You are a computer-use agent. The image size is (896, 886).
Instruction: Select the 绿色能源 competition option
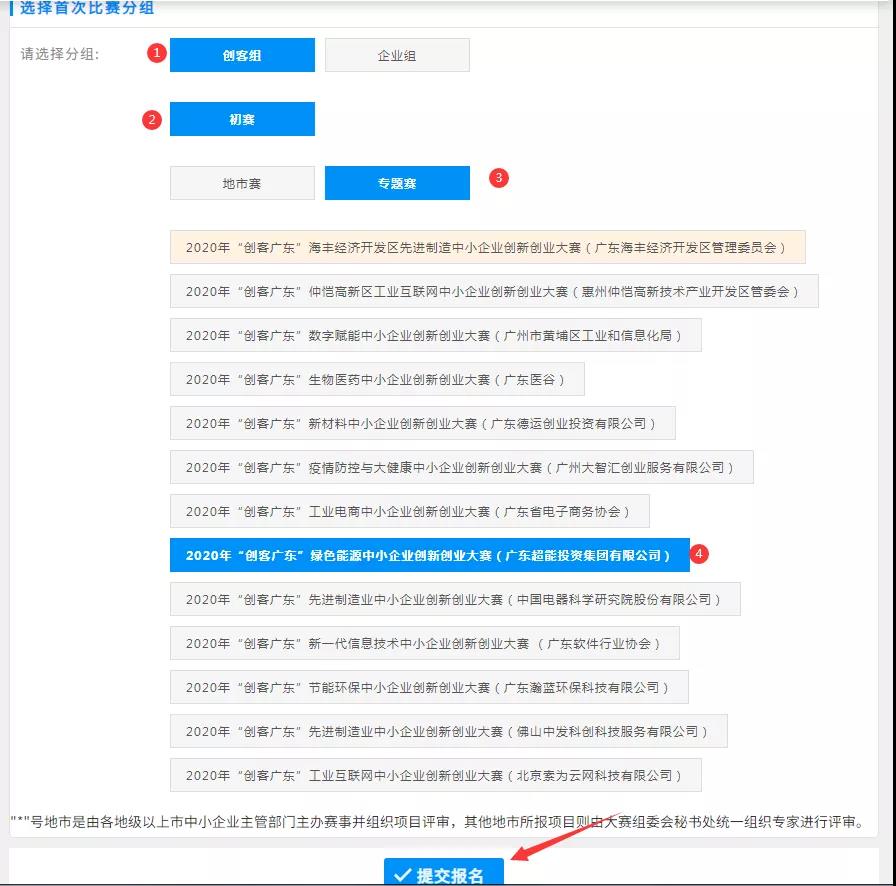pos(429,556)
